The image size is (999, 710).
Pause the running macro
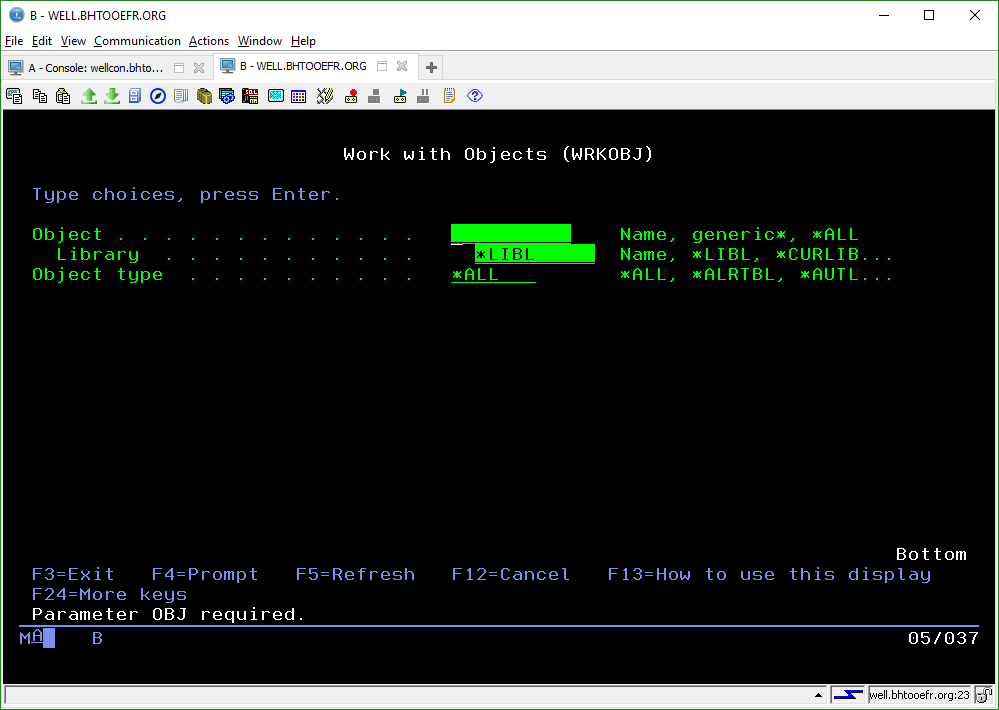pyautogui.click(x=422, y=95)
